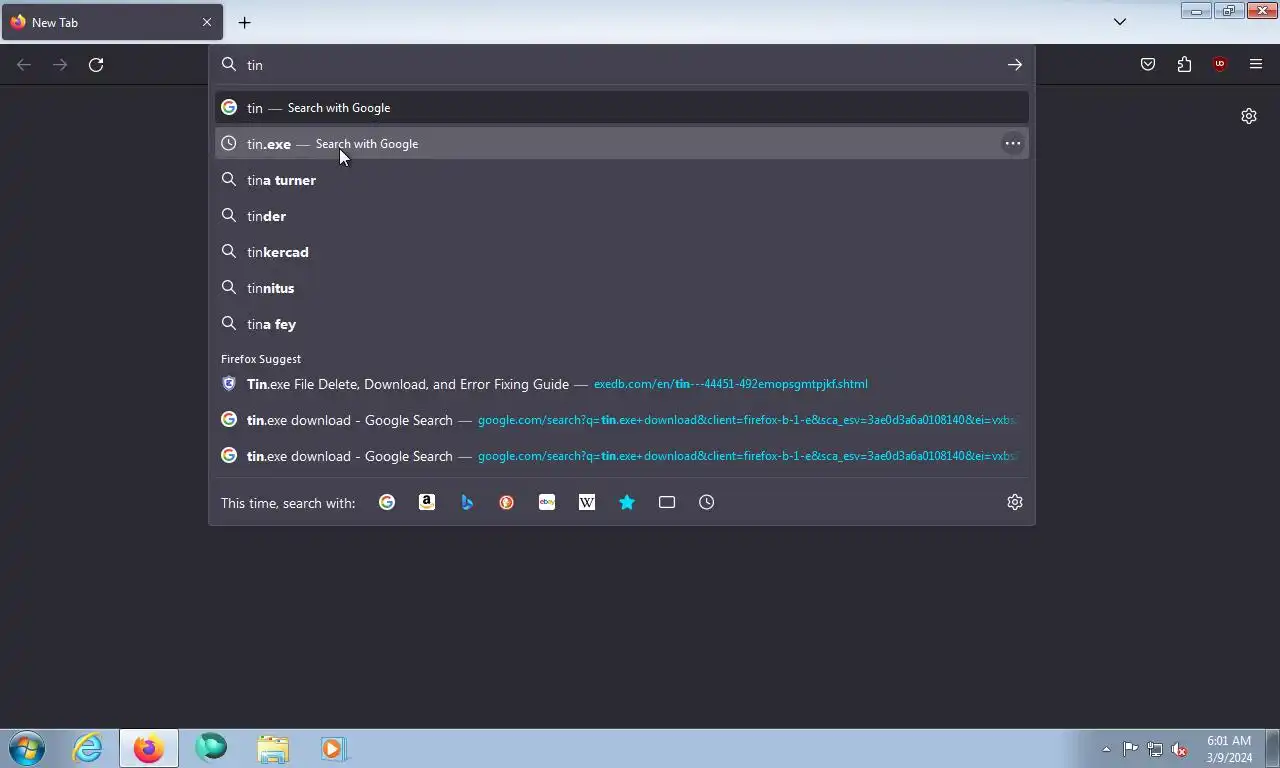Open the Windows Start menu
This screenshot has width=1280, height=768.
pos(27,748)
